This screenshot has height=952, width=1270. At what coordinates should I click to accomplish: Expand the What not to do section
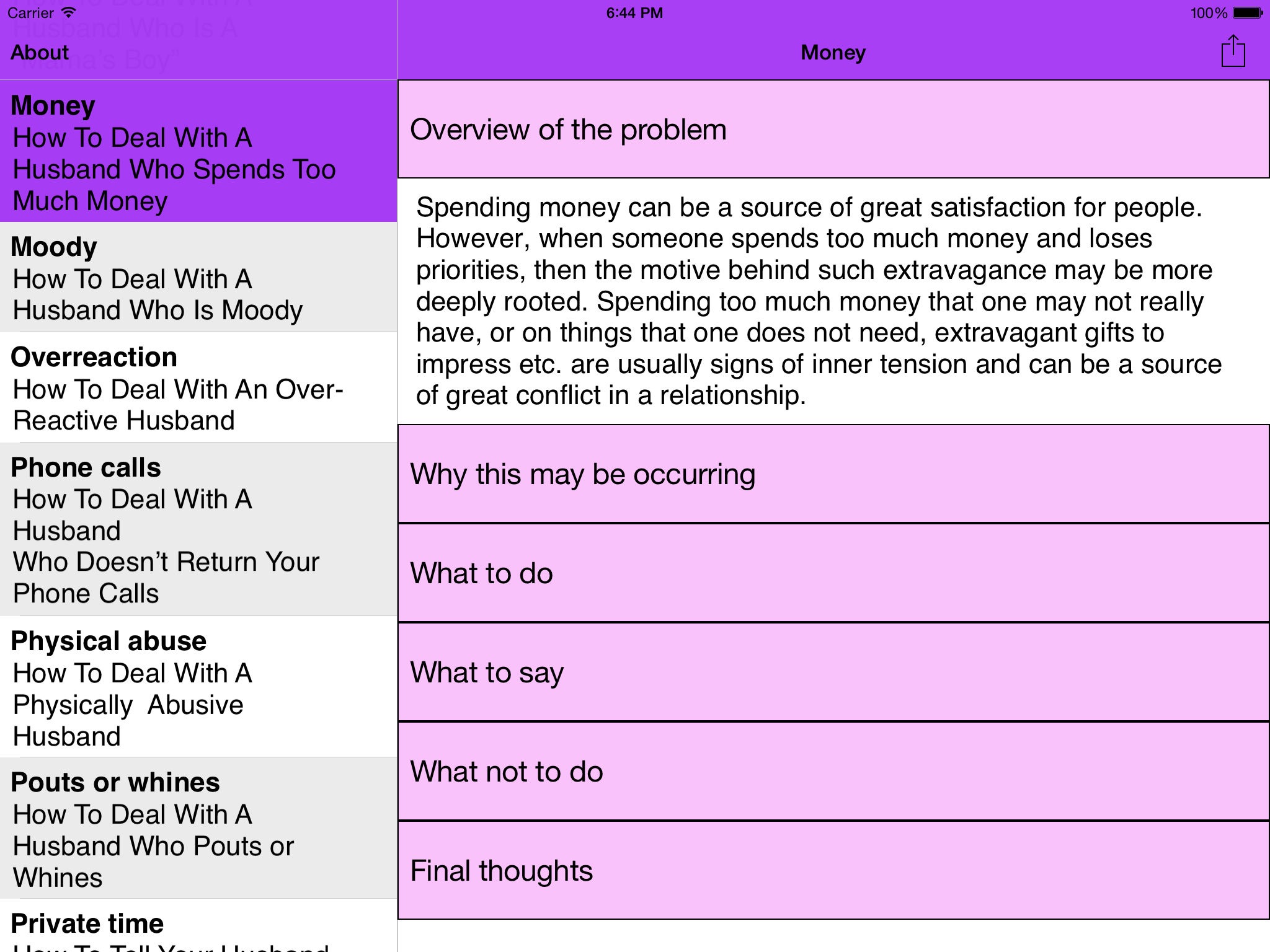pyautogui.click(x=833, y=772)
